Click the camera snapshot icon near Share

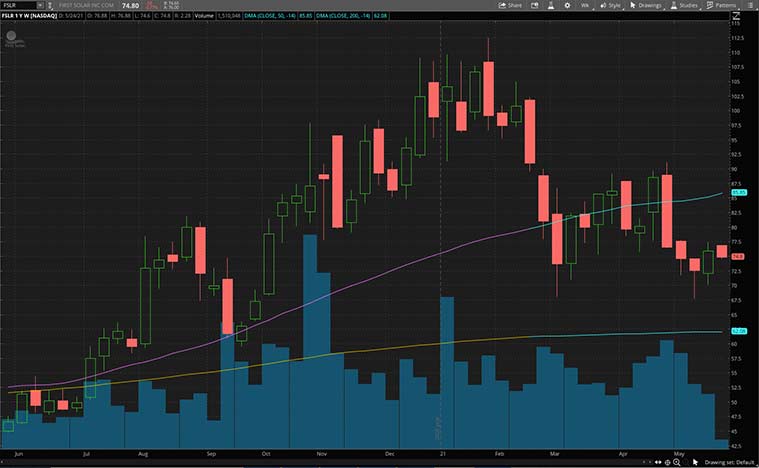(x=535, y=5)
